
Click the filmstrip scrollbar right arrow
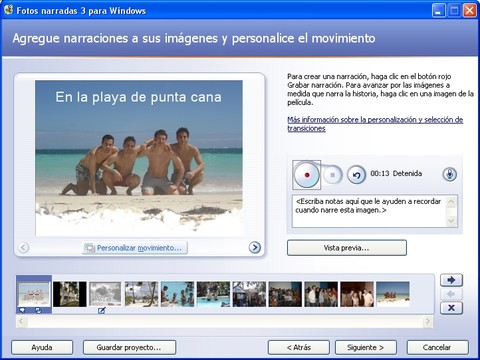[x=427, y=322]
